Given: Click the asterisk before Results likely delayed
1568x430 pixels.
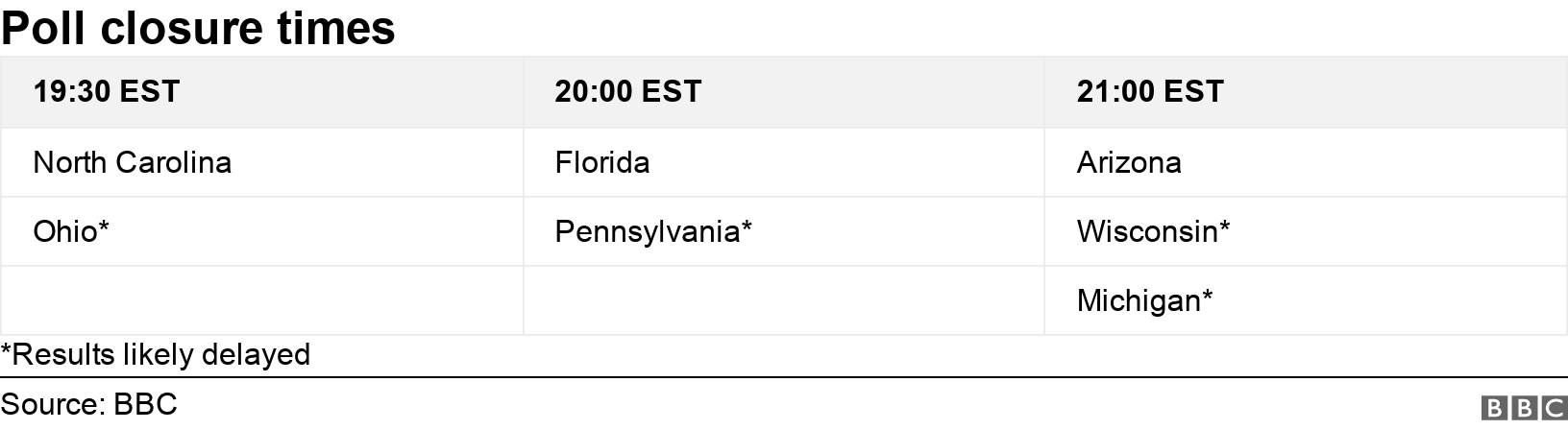Looking at the screenshot, I should (x=6, y=350).
